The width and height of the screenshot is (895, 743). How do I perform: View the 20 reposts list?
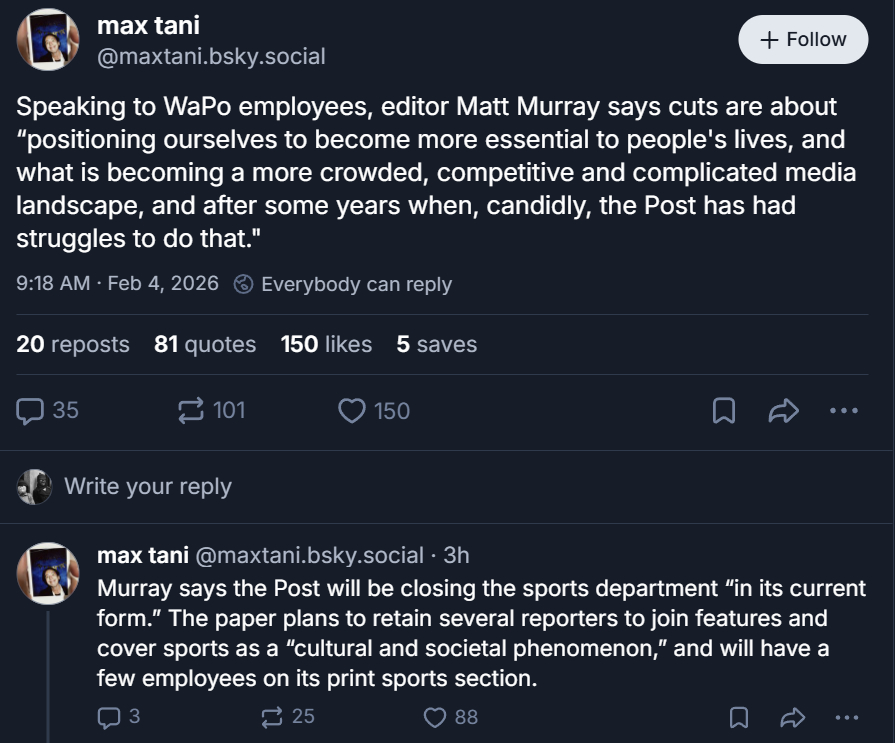point(73,344)
